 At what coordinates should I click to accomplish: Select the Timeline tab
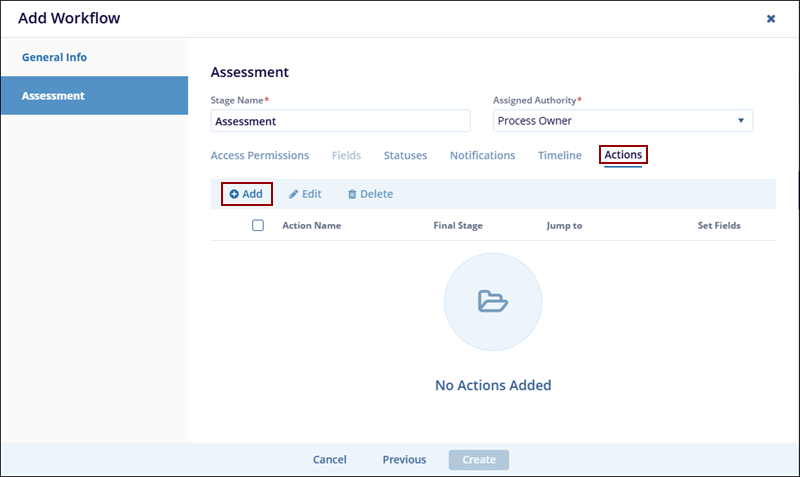559,155
